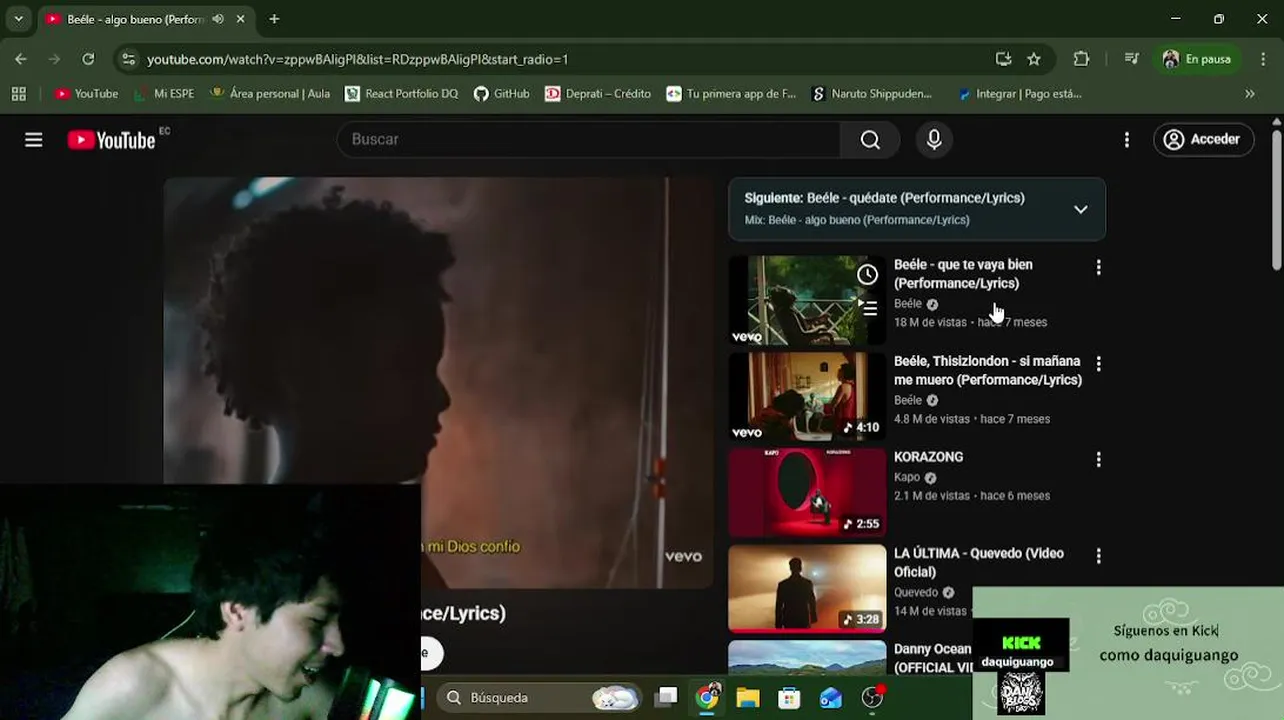
Task: Go back with browser back arrow
Action: [x=21, y=59]
